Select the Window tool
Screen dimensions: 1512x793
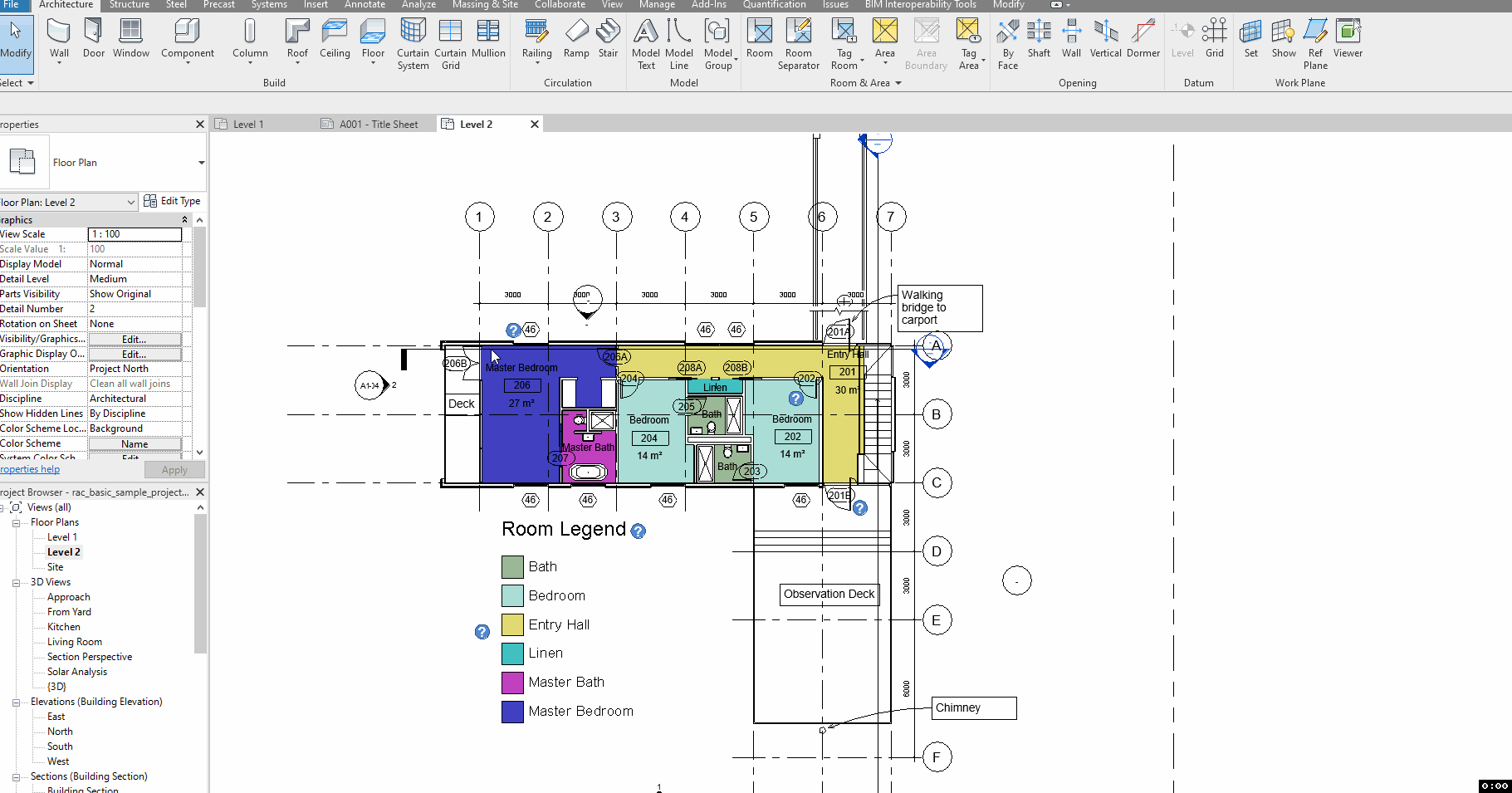(130, 39)
